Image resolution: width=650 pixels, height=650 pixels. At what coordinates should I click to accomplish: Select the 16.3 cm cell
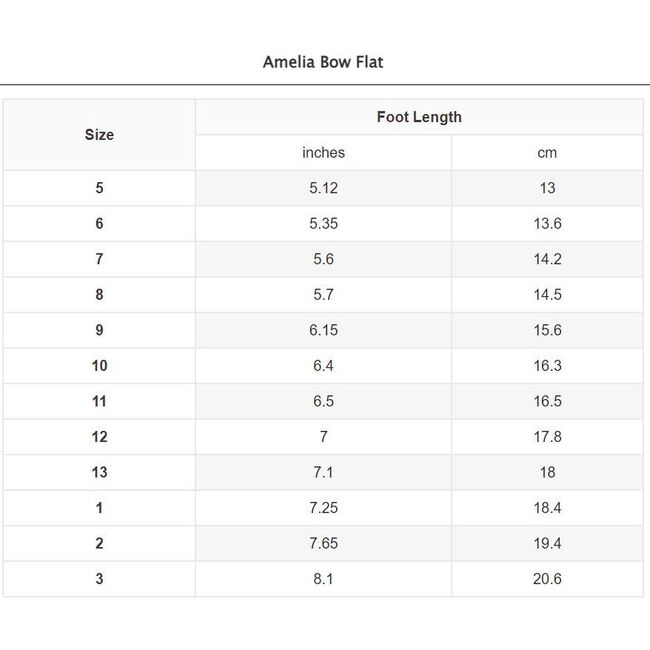coord(547,366)
